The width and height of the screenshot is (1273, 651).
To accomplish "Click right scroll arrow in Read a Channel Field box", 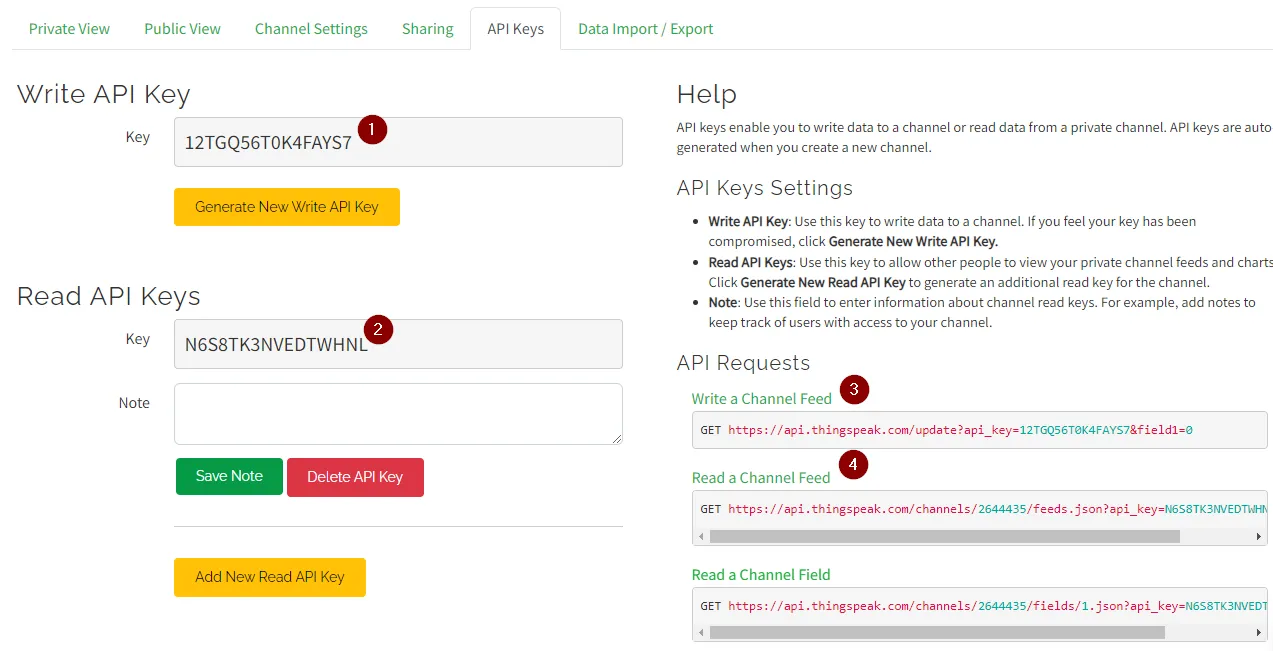I will coord(1259,632).
